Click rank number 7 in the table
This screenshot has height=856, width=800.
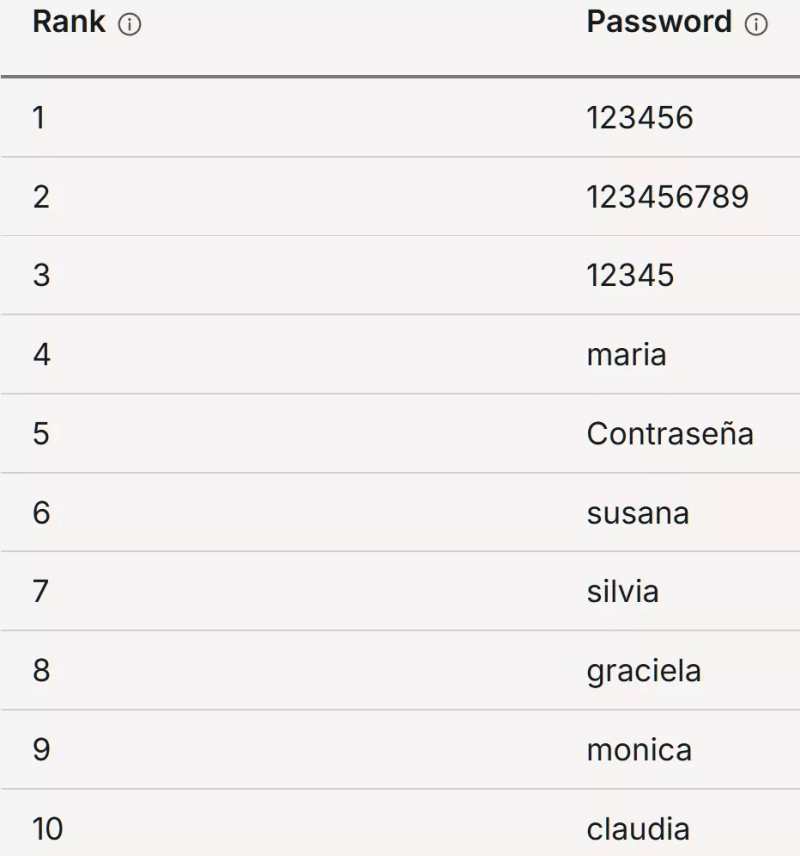point(41,592)
